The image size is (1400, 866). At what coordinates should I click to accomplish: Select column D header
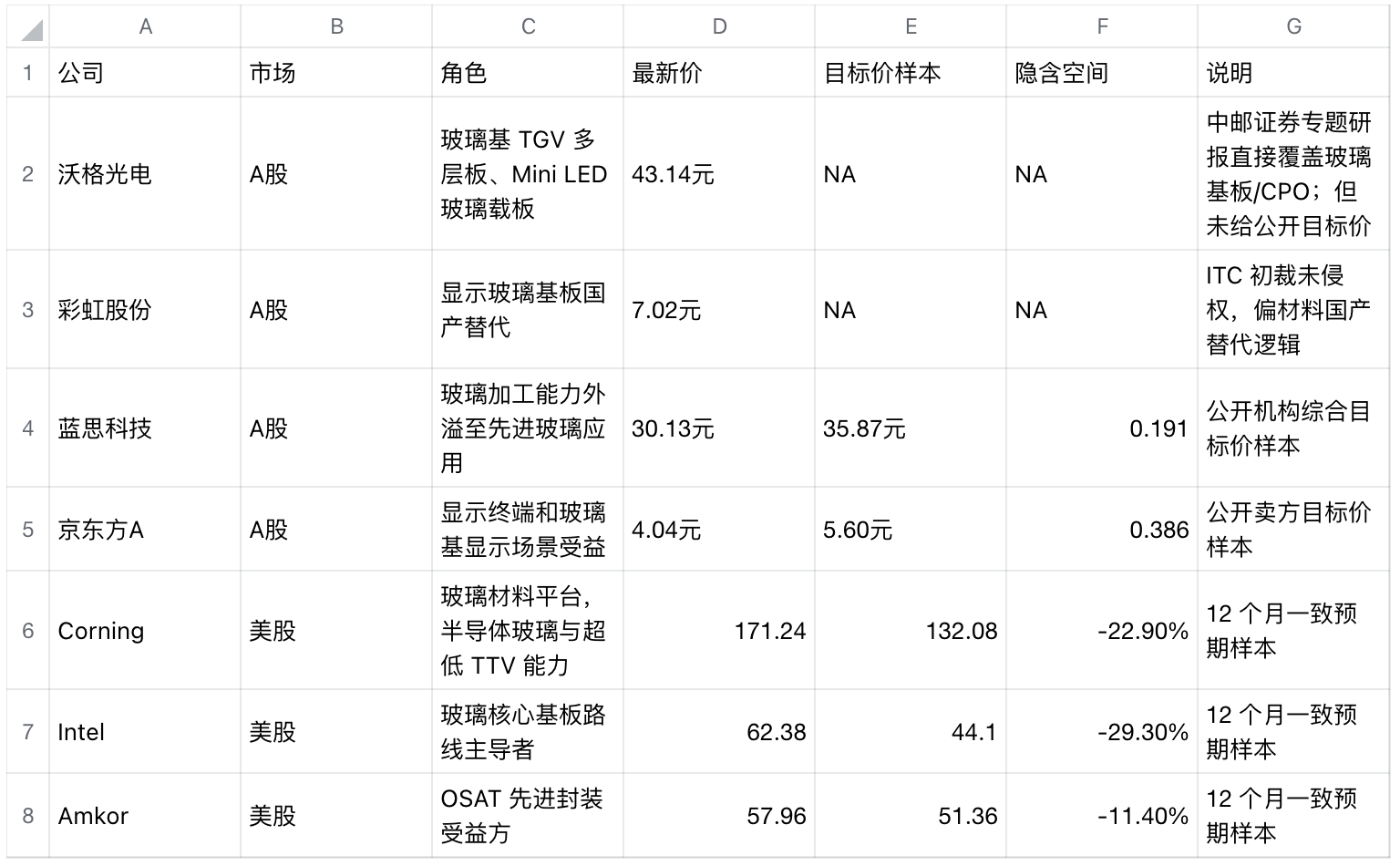pyautogui.click(x=719, y=27)
